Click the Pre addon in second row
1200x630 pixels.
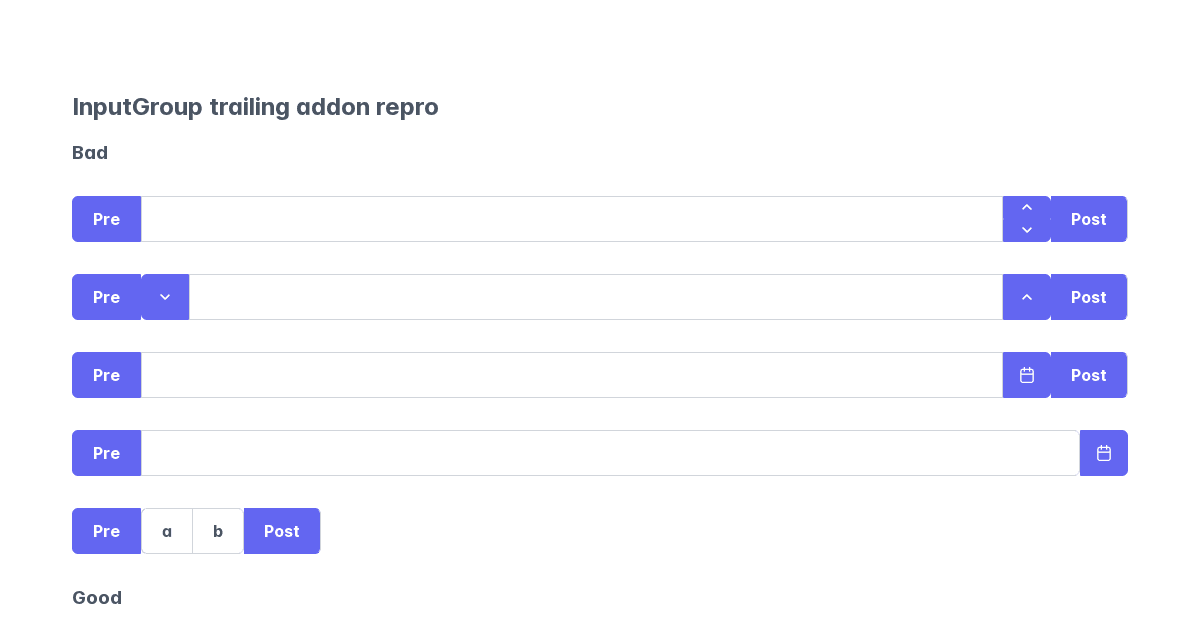coord(107,297)
